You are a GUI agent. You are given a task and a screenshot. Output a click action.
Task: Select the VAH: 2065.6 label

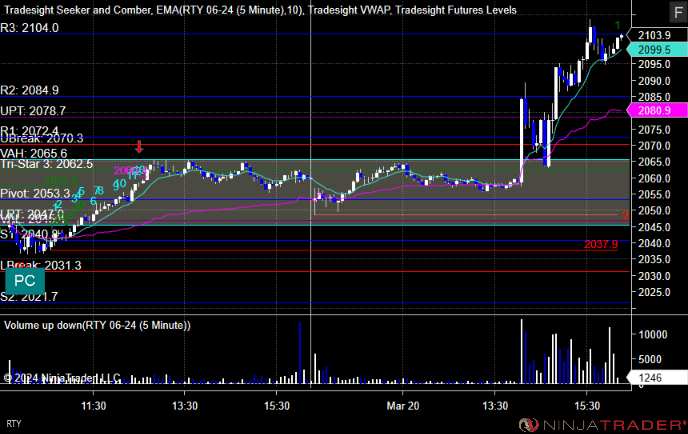click(x=34, y=154)
